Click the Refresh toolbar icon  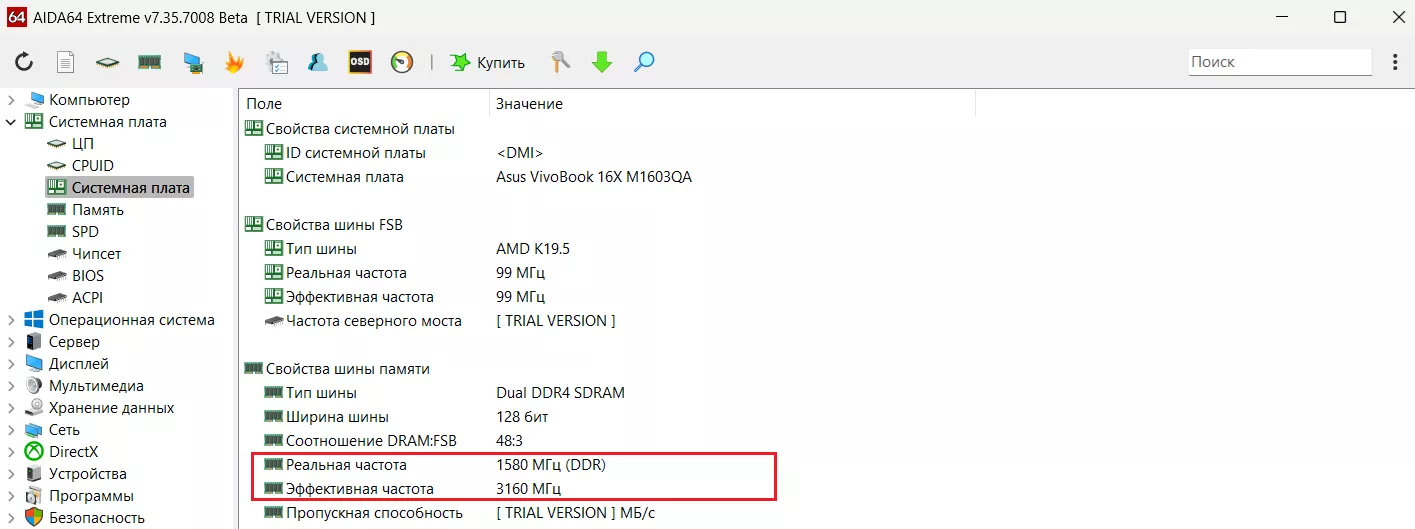(24, 62)
